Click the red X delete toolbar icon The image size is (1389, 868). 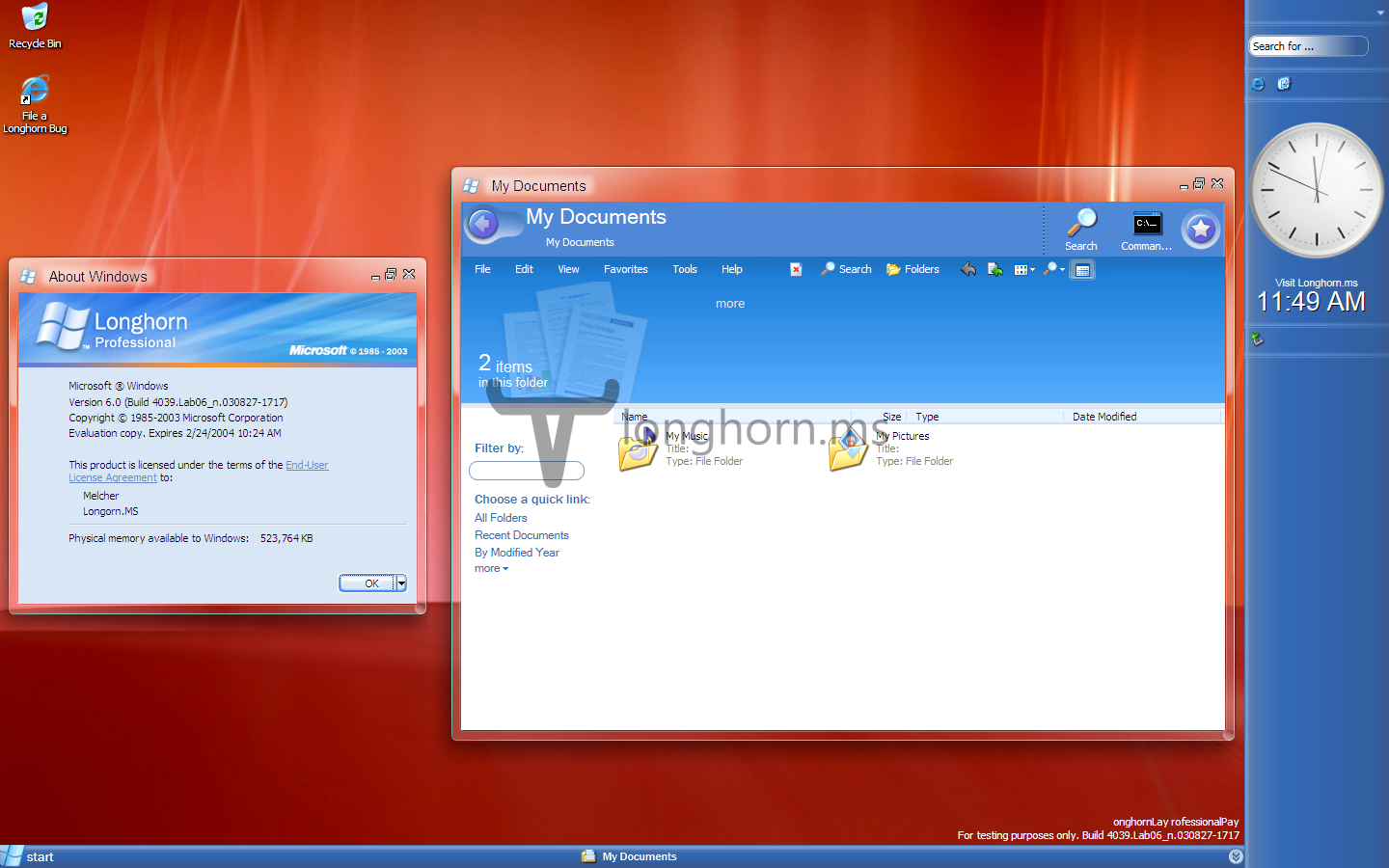tap(796, 270)
